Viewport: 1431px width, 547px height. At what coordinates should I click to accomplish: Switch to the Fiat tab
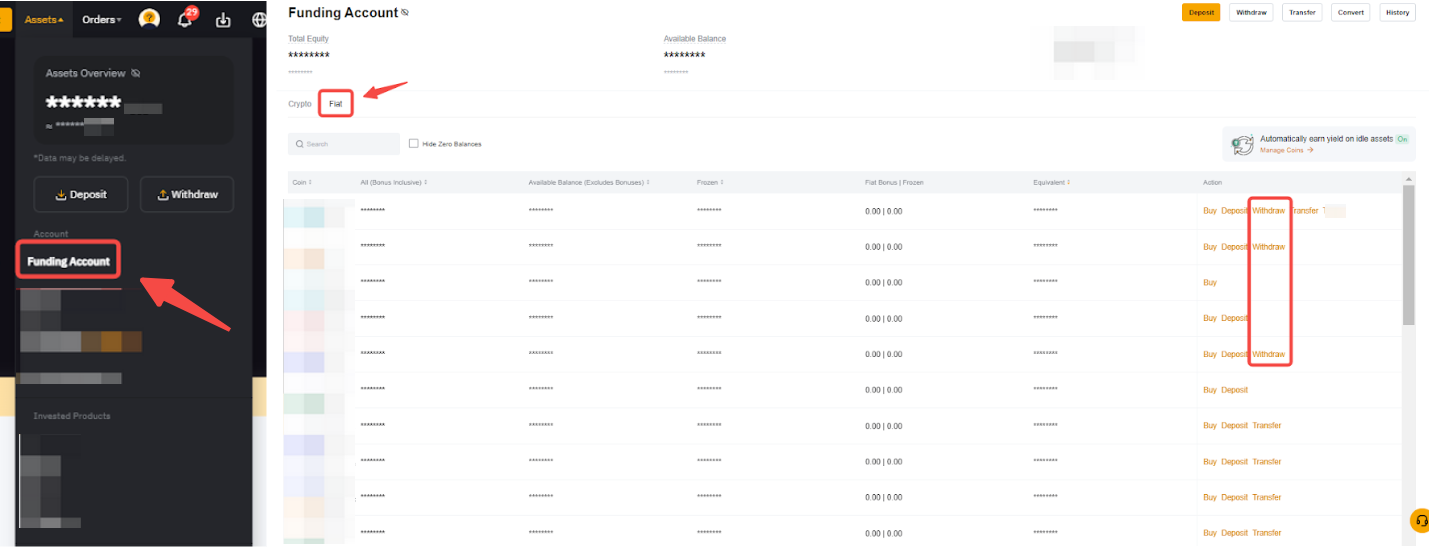tap(335, 104)
